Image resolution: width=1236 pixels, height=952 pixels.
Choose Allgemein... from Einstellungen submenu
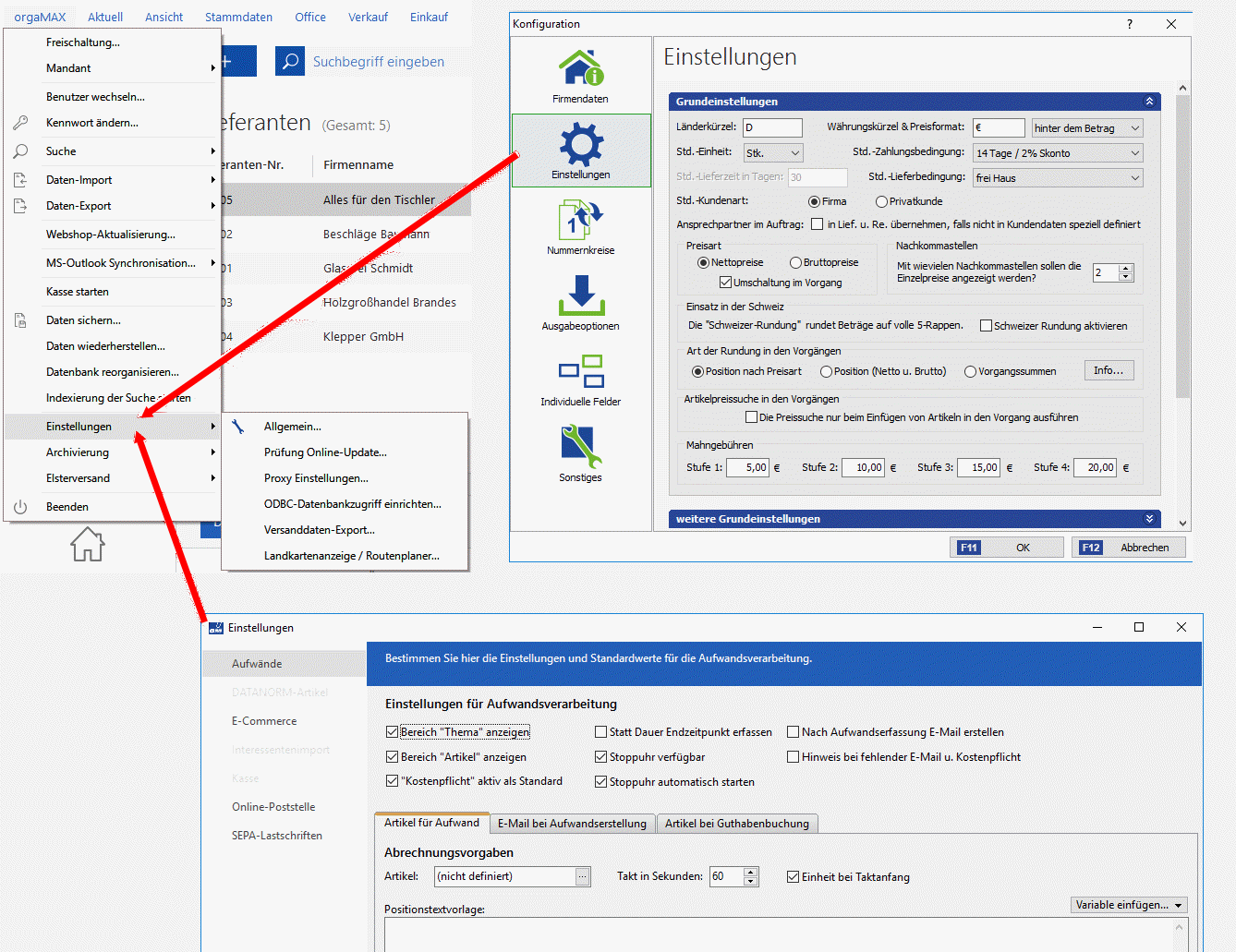[292, 427]
